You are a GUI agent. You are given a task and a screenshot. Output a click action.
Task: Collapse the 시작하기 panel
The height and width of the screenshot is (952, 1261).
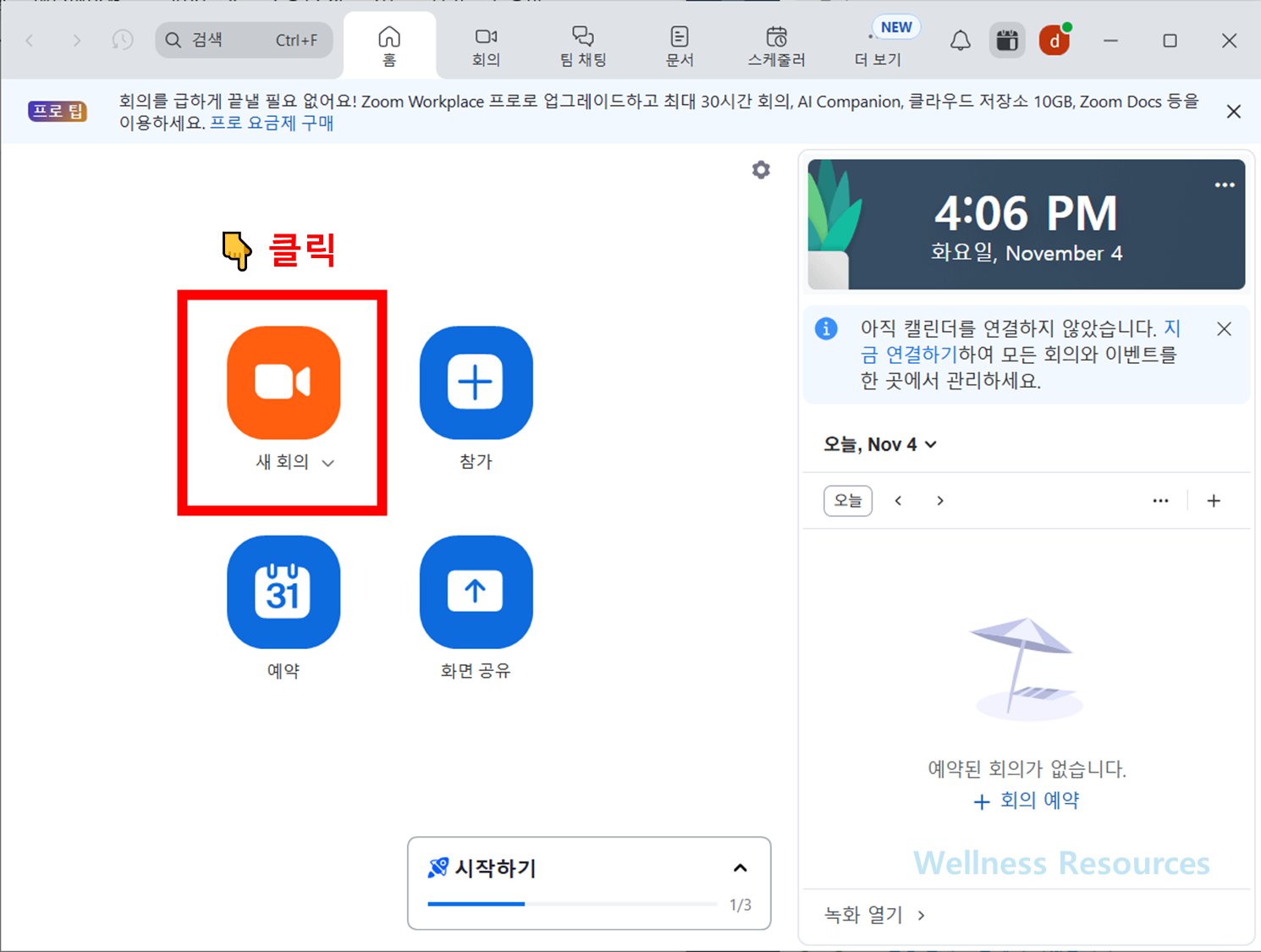coord(741,868)
